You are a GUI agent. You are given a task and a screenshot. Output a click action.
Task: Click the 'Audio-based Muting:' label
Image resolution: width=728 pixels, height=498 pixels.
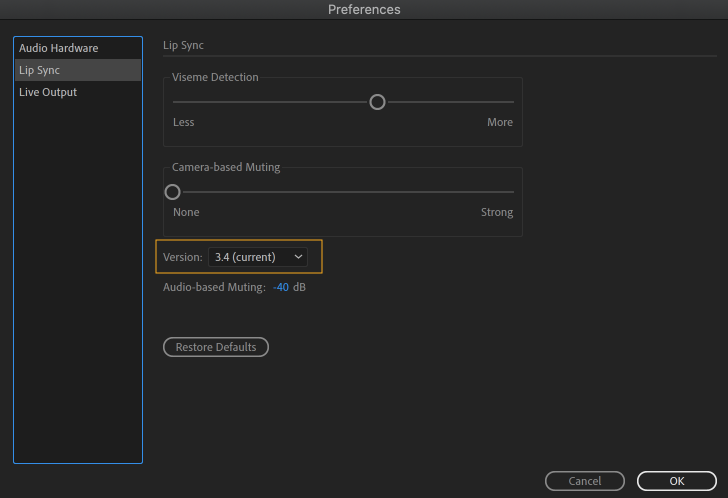[x=214, y=287]
